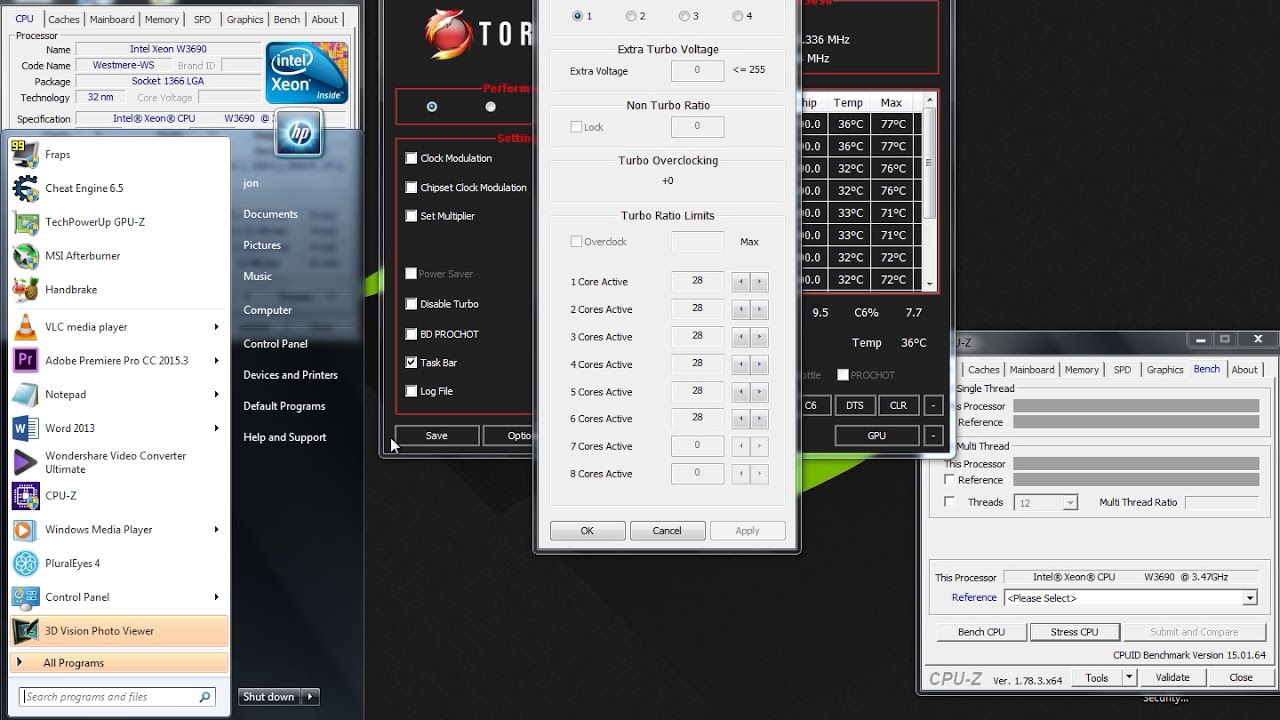Uncheck Task Bar checkbox
This screenshot has height=720, width=1280.
pyautogui.click(x=411, y=362)
